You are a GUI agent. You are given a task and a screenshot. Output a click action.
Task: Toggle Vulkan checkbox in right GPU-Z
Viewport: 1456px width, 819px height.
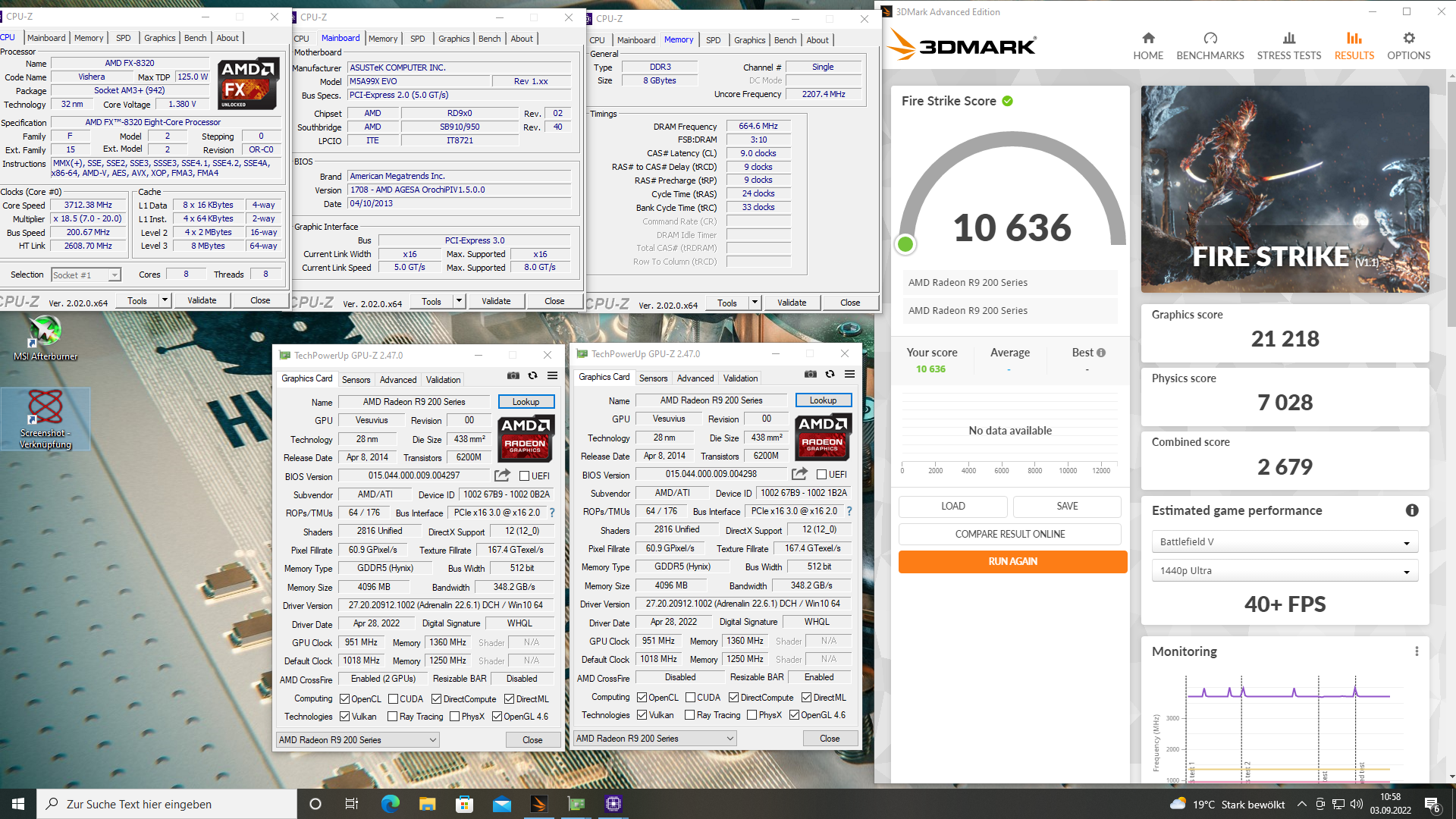[642, 715]
